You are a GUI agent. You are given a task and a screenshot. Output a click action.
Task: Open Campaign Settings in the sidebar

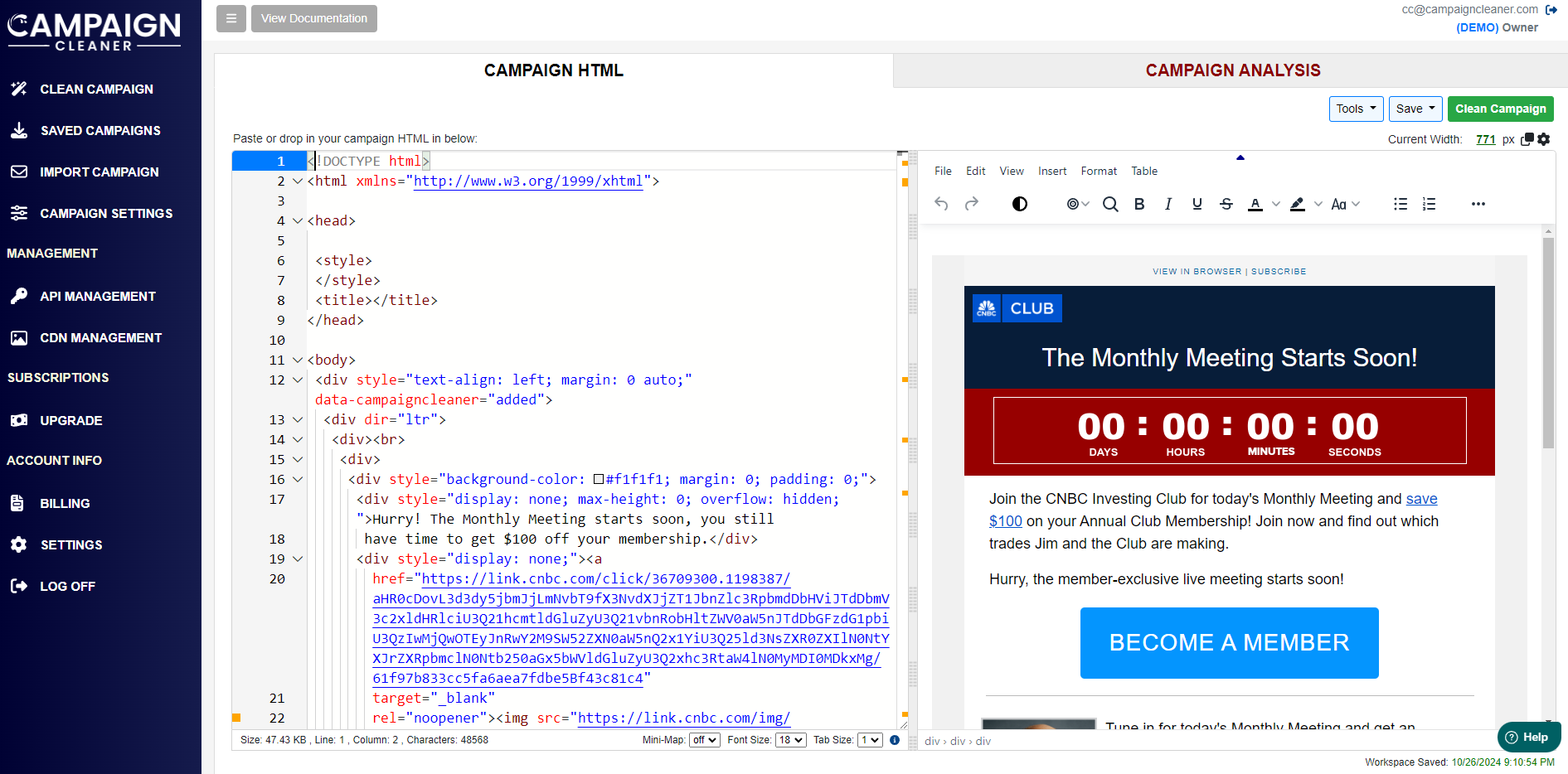coord(106,213)
